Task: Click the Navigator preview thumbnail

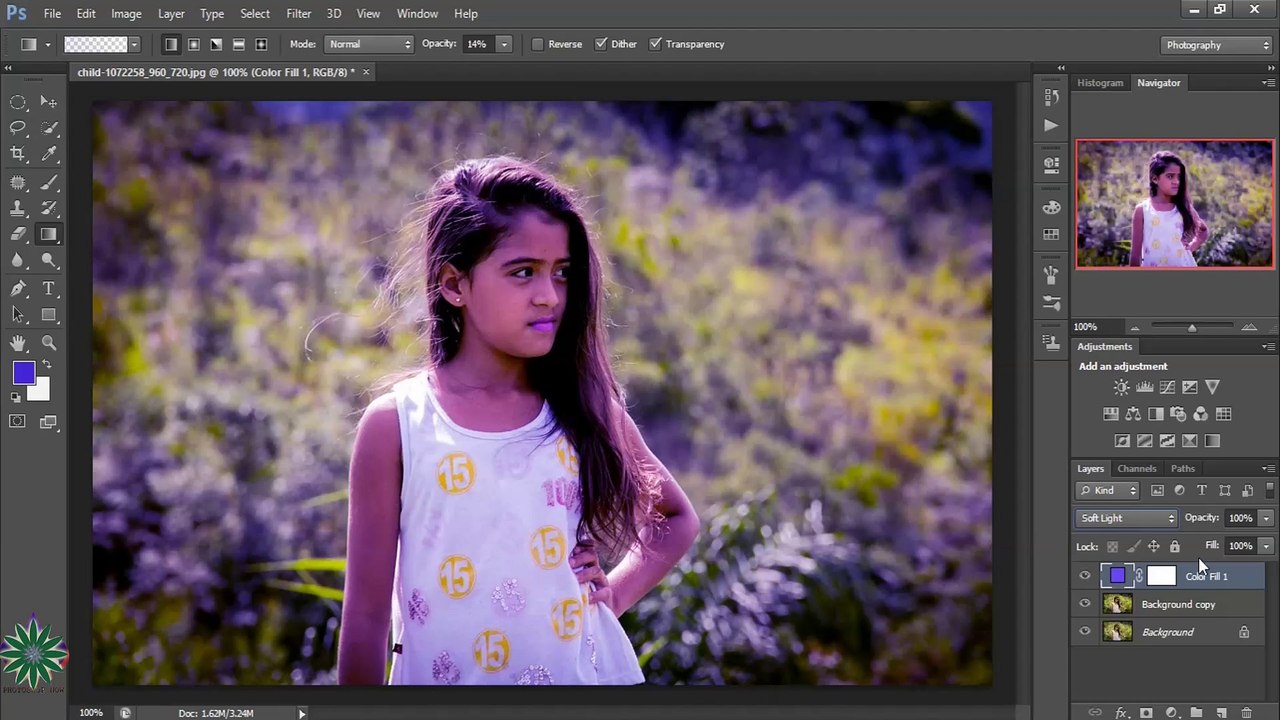Action: pos(1175,204)
